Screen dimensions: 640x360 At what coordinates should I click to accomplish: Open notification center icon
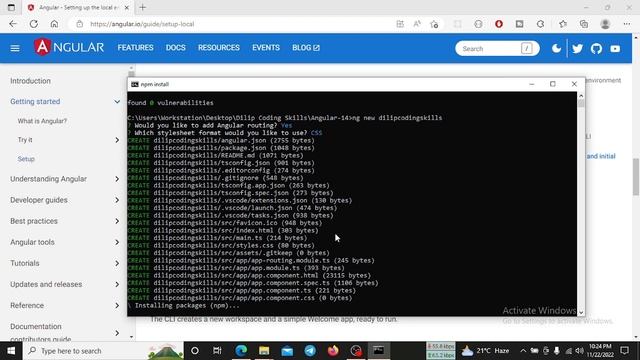coord(624,351)
